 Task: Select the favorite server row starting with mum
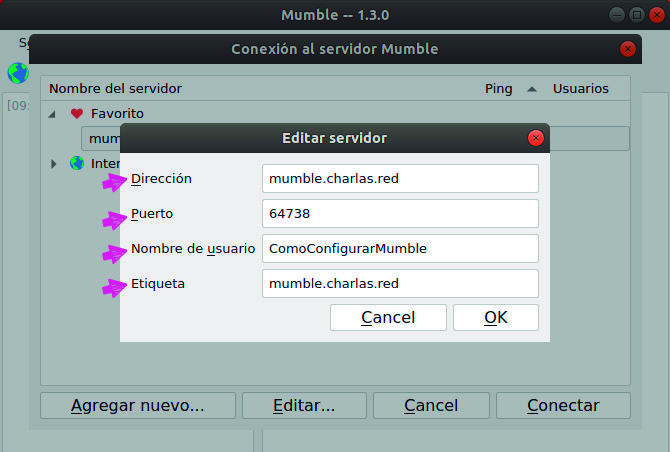(101, 138)
